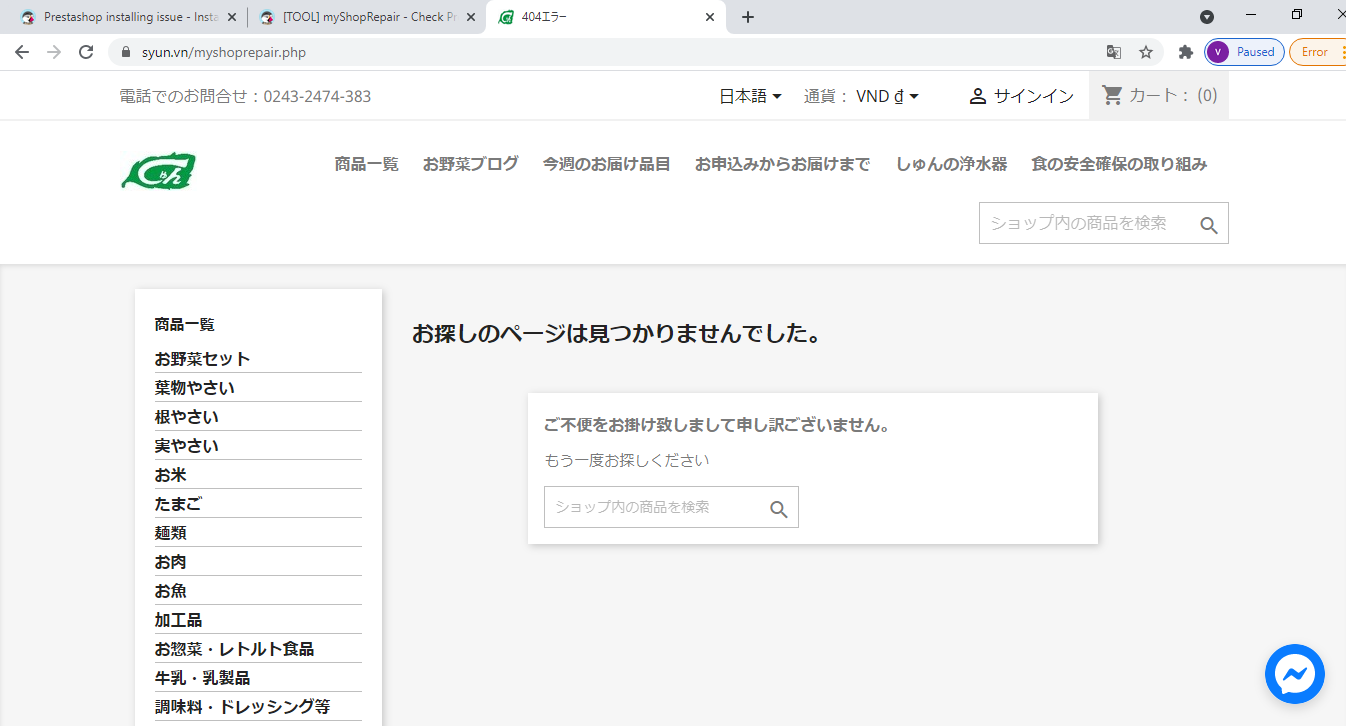The height and width of the screenshot is (726, 1346).
Task: Bookmark this page with the star icon
Action: [1146, 52]
